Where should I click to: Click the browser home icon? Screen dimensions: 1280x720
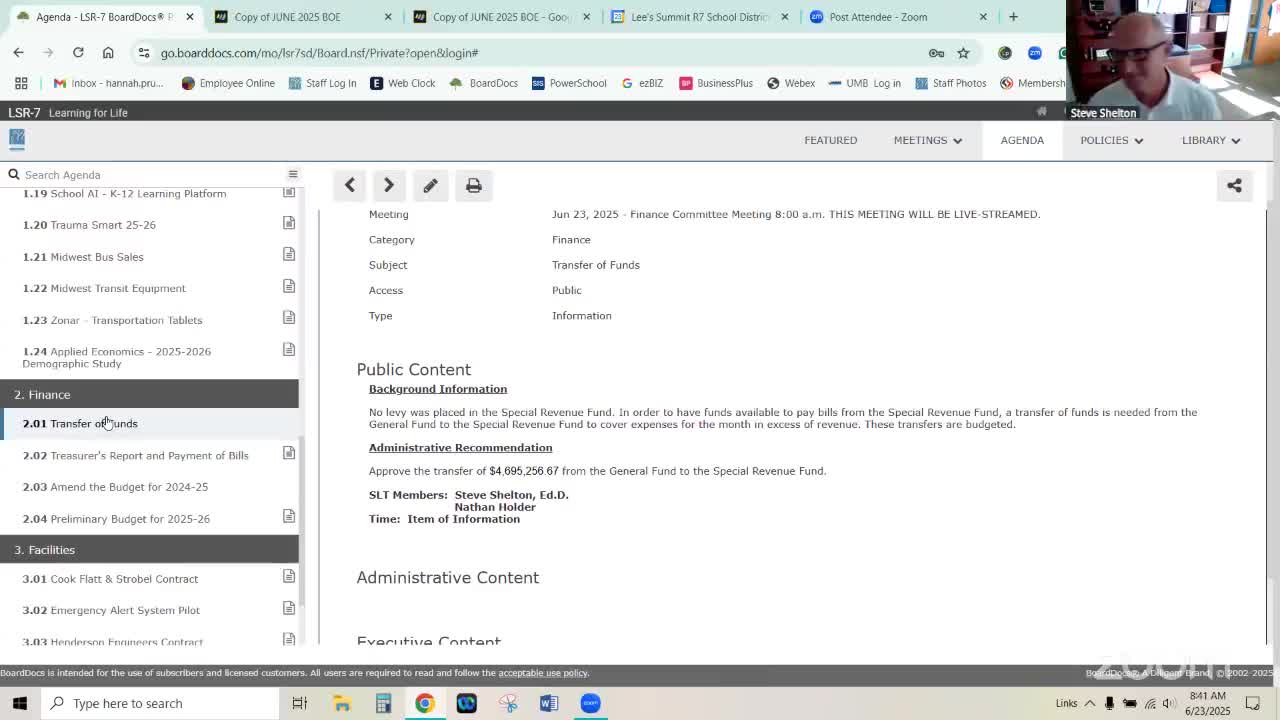[x=108, y=52]
